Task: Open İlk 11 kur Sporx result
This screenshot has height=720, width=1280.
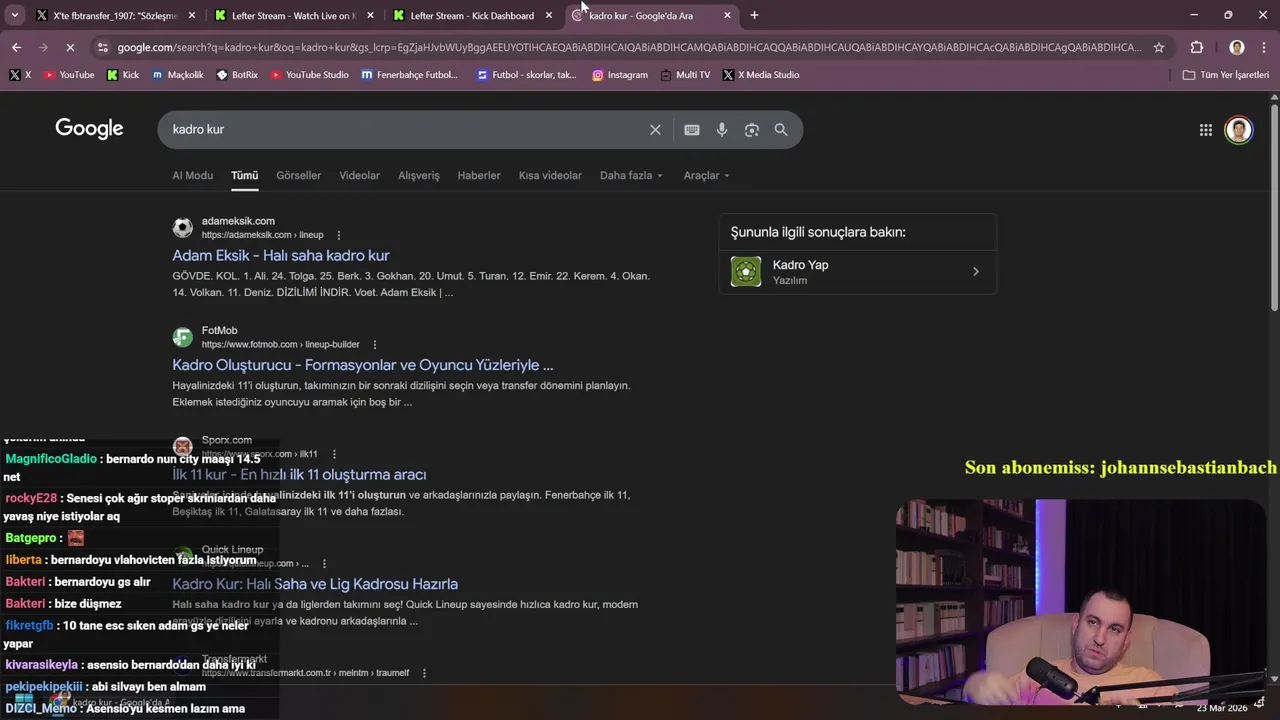Action: click(x=299, y=475)
